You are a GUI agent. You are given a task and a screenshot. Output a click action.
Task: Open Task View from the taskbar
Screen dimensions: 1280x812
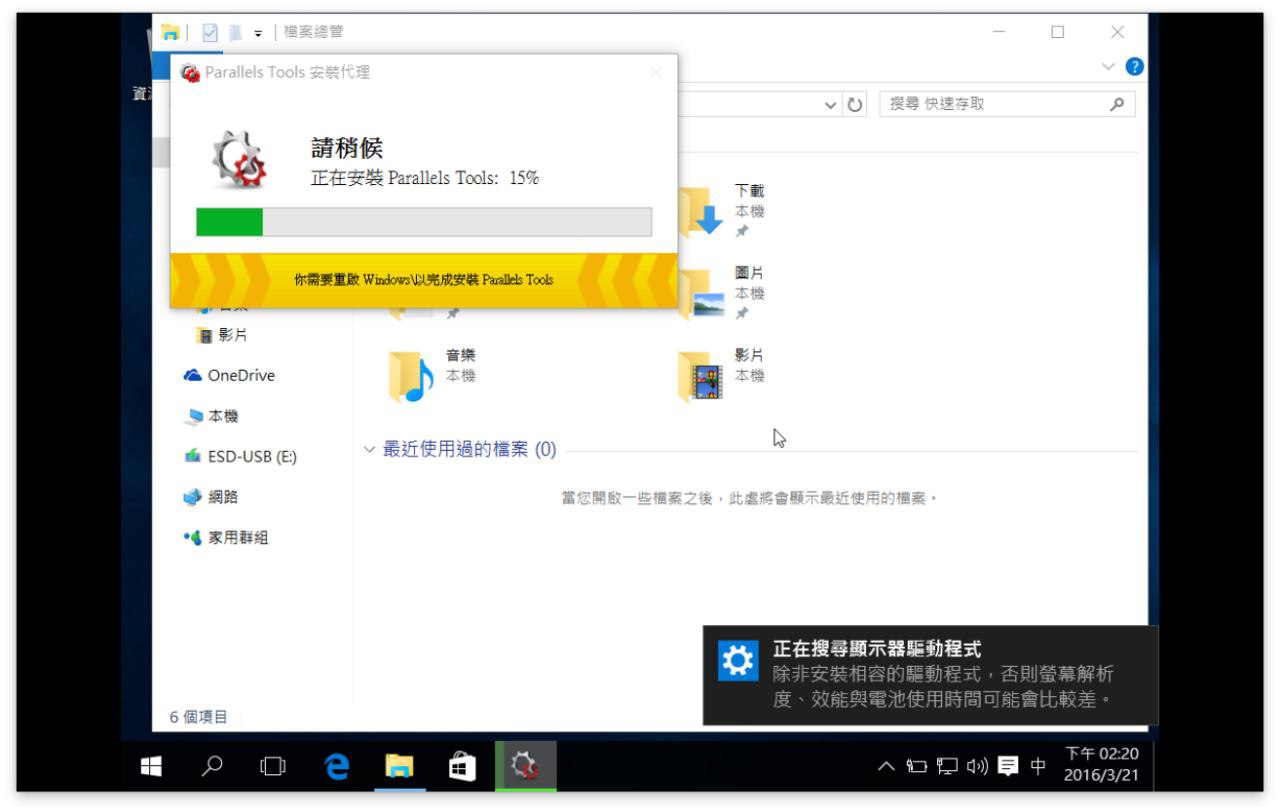click(x=272, y=767)
